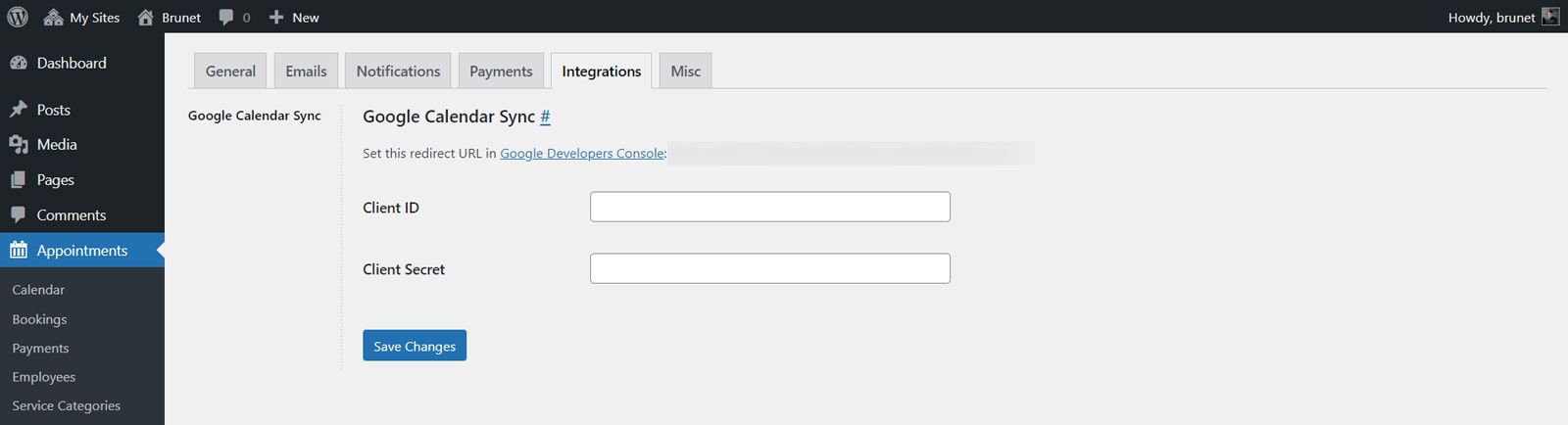
Task: Open the comments bubble in admin bar
Action: [234, 17]
